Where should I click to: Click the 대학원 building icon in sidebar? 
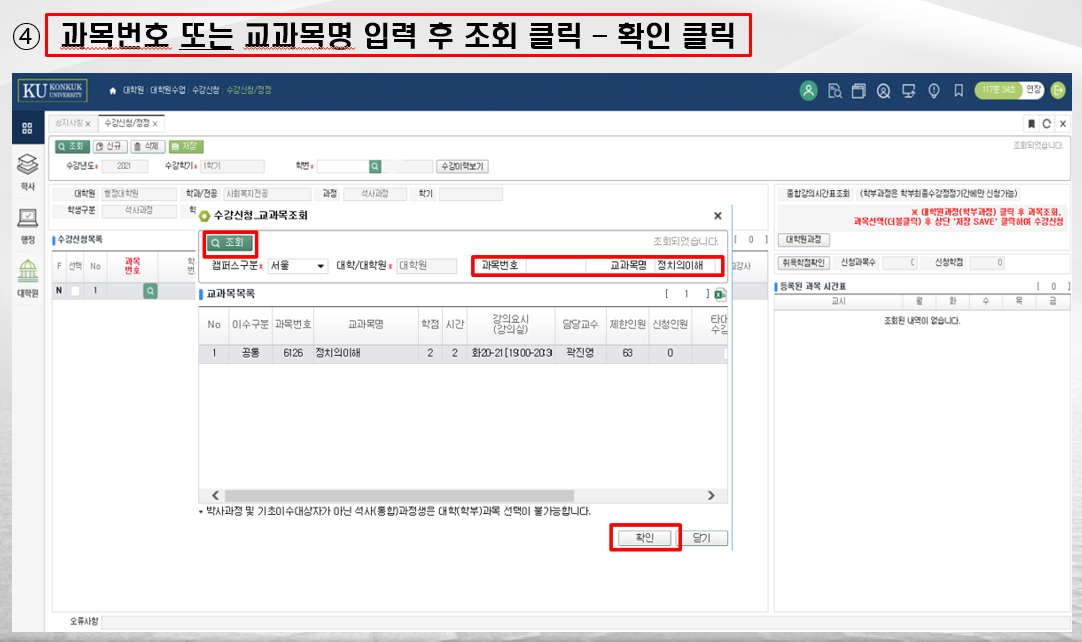point(27,273)
